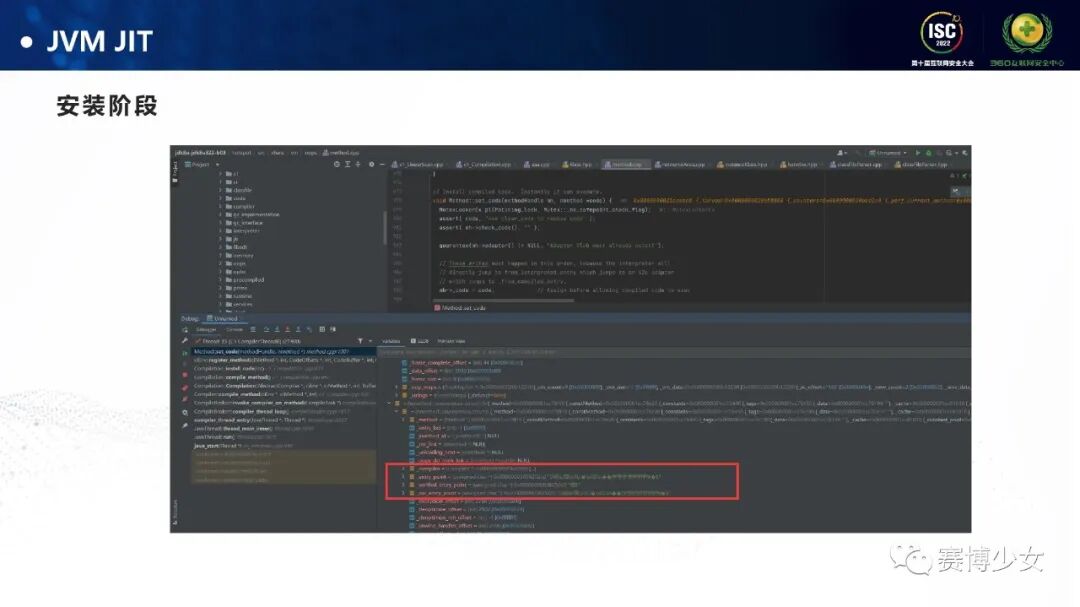Toggle Mute Breakpoints in debug sidebar
Viewport: 1080px width, 607px height.
(185, 398)
